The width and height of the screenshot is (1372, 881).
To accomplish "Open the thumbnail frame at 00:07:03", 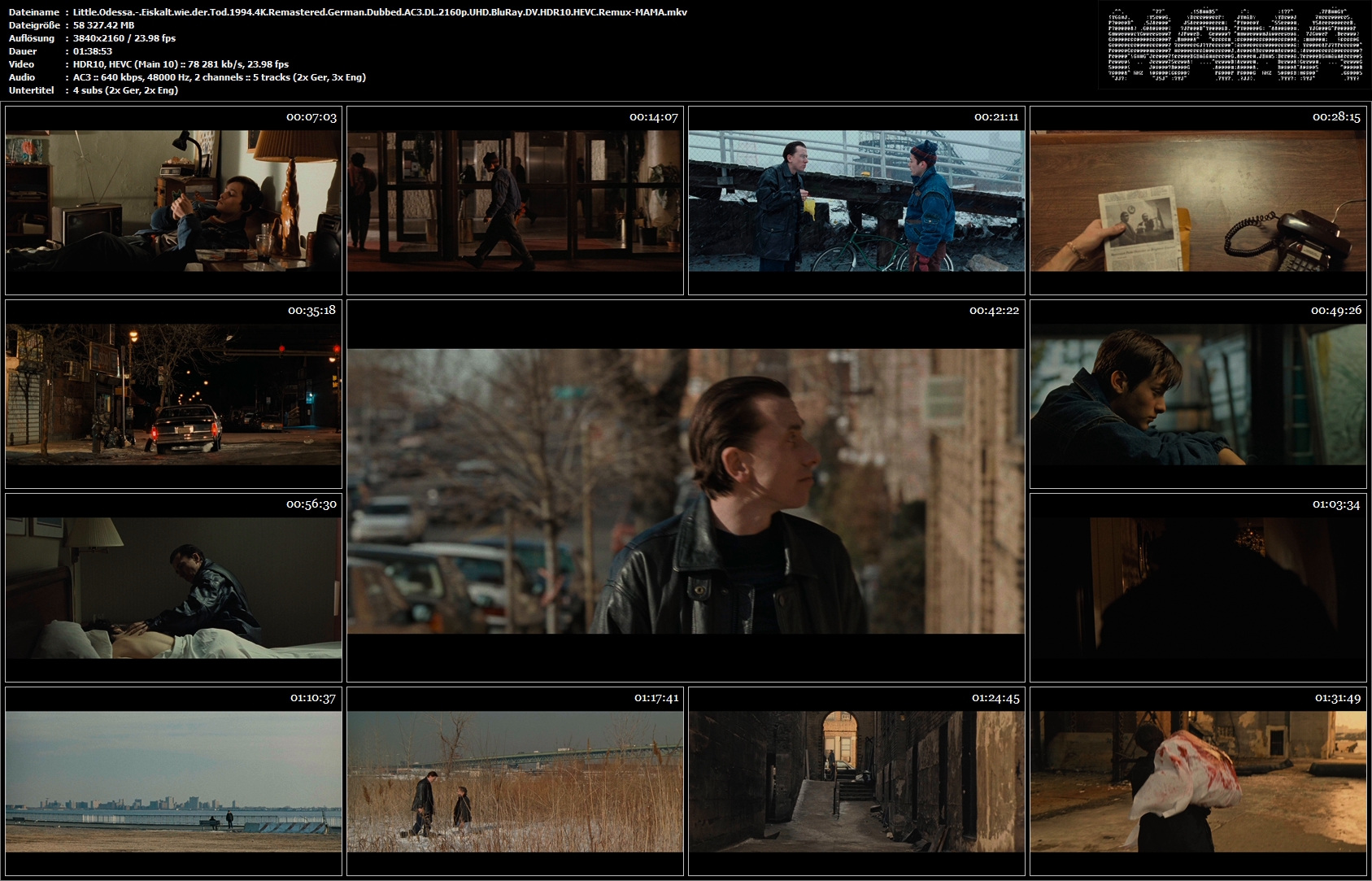I will tap(173, 200).
